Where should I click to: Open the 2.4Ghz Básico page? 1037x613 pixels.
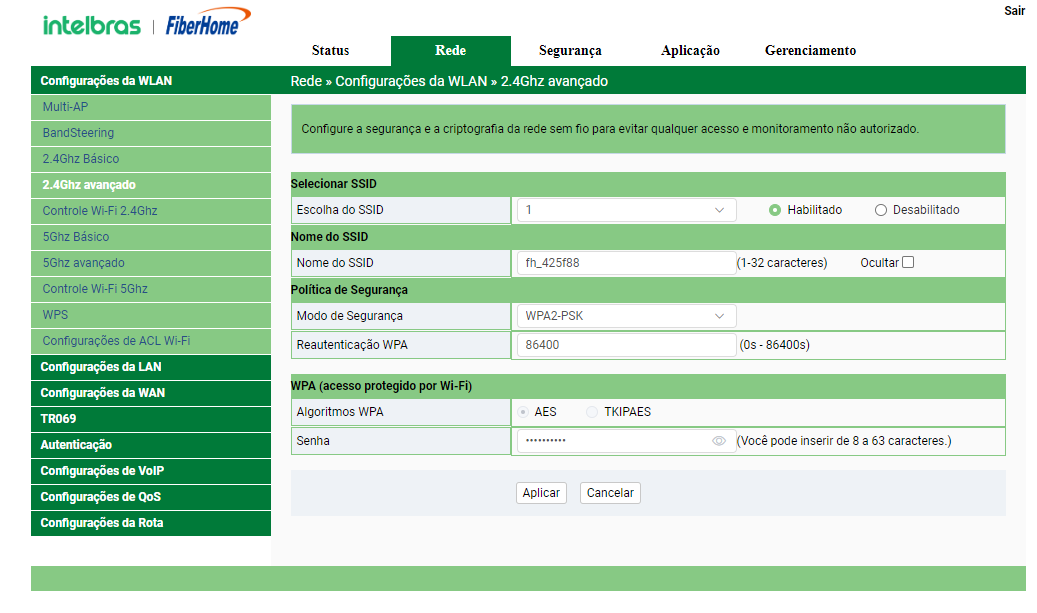151,159
